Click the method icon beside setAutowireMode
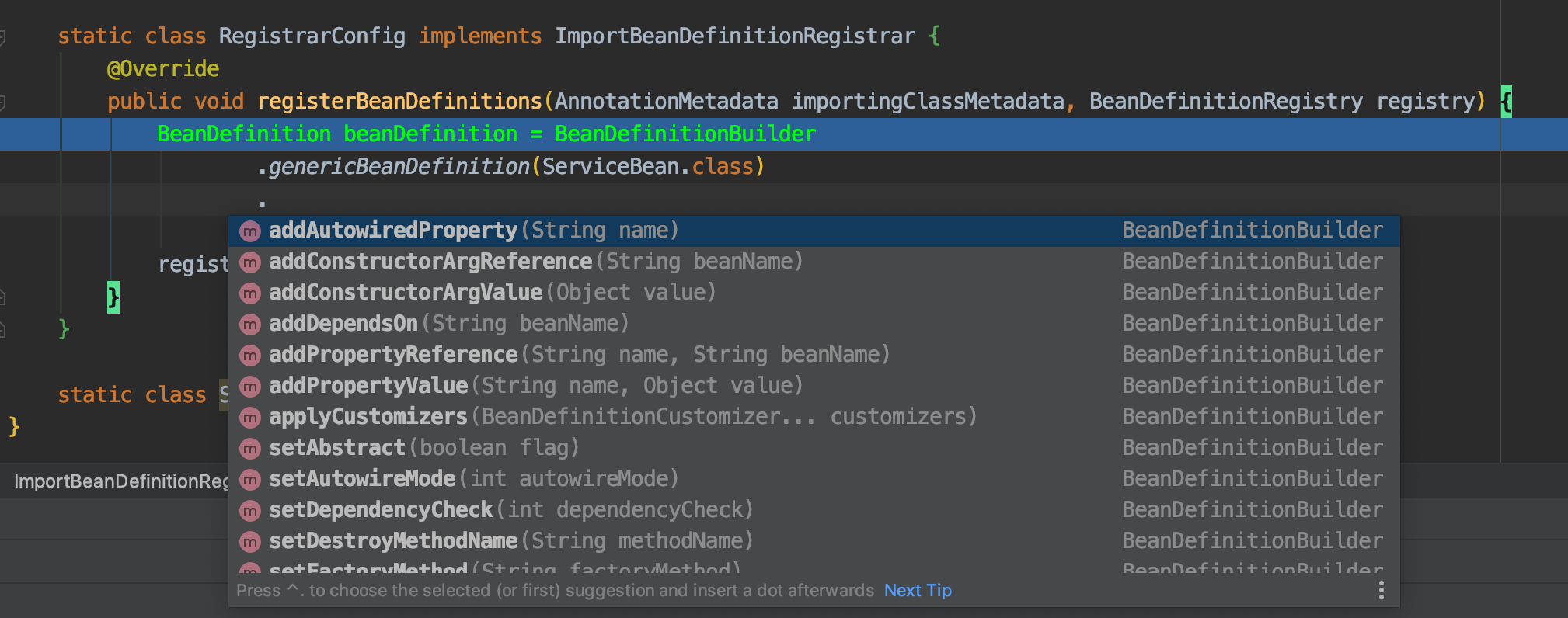Viewport: 1568px width, 618px height. 249,480
